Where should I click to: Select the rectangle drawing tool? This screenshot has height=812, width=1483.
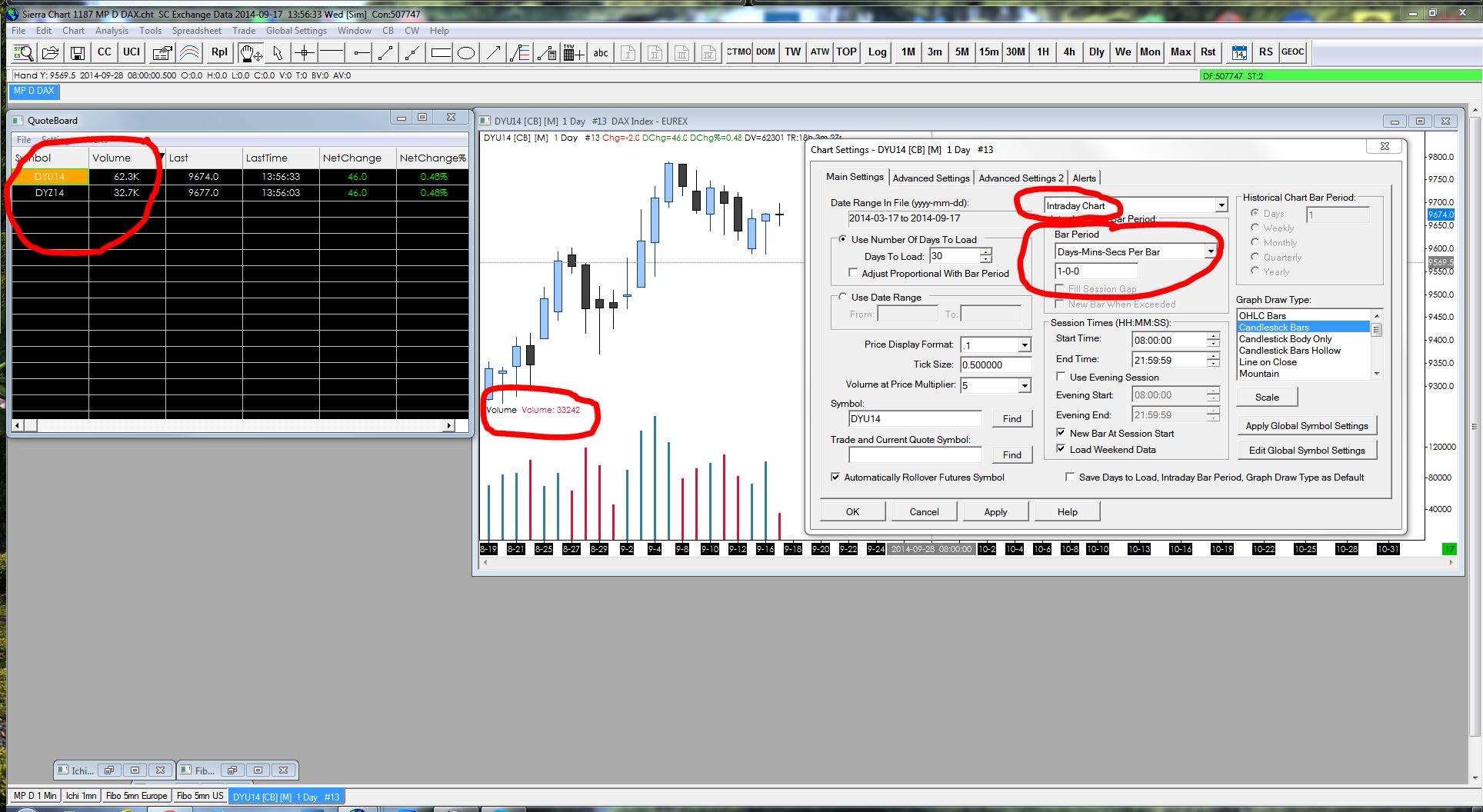[441, 52]
